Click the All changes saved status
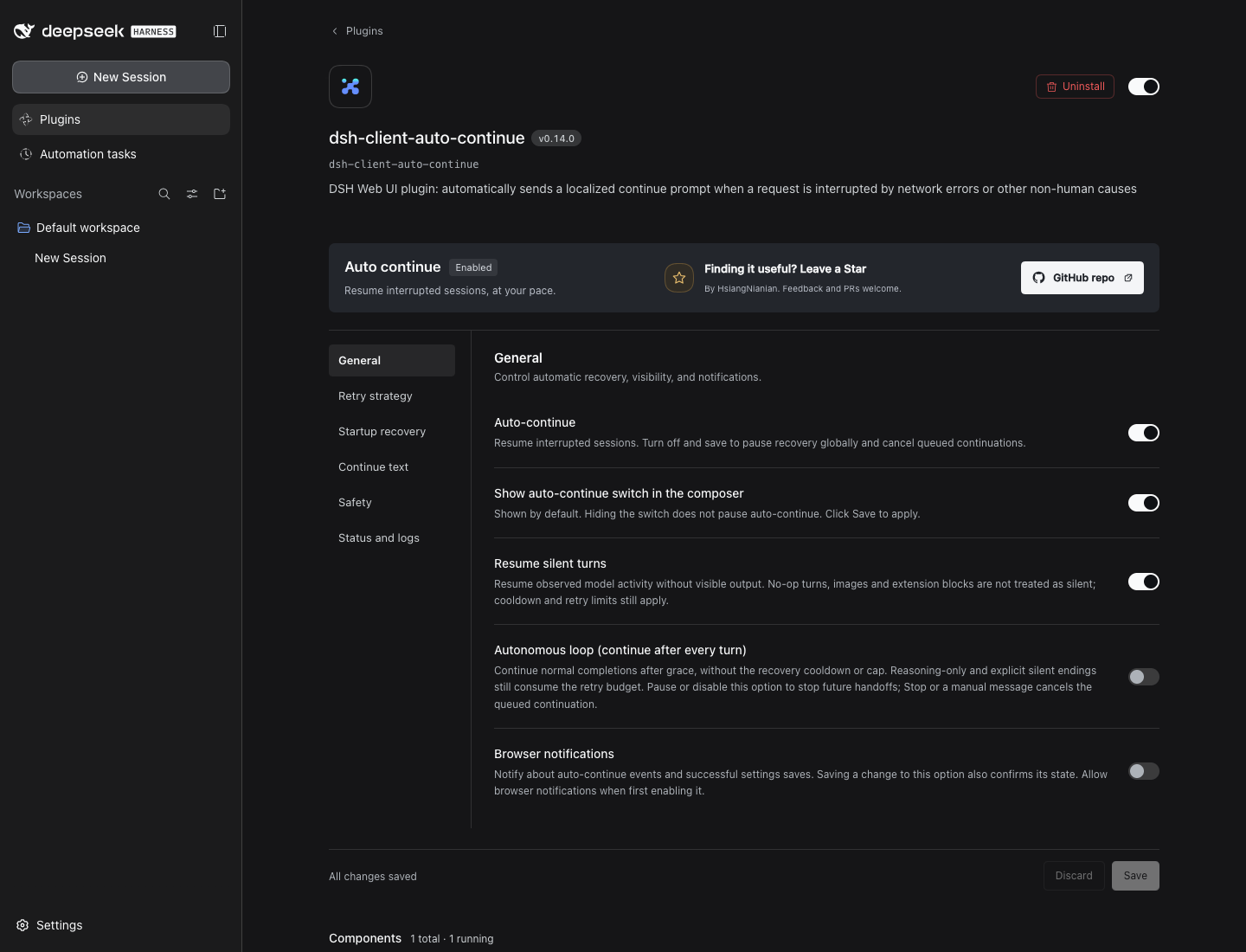This screenshot has height=952, width=1246. coord(373,877)
